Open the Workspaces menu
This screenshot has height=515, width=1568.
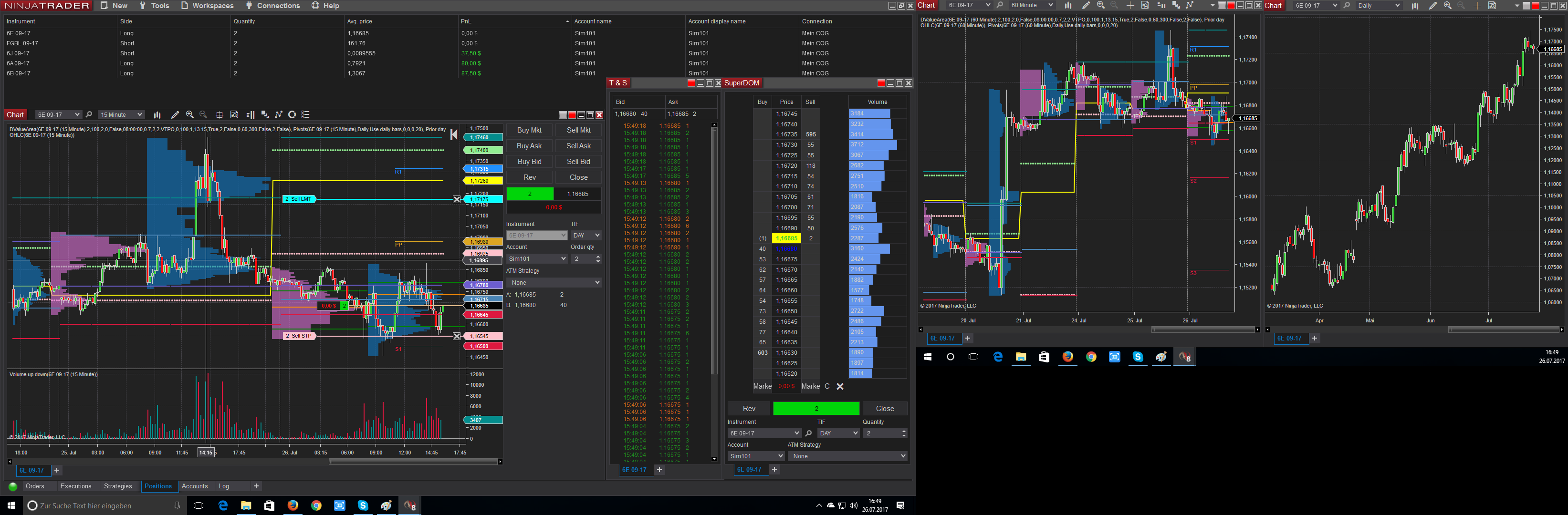(207, 5)
